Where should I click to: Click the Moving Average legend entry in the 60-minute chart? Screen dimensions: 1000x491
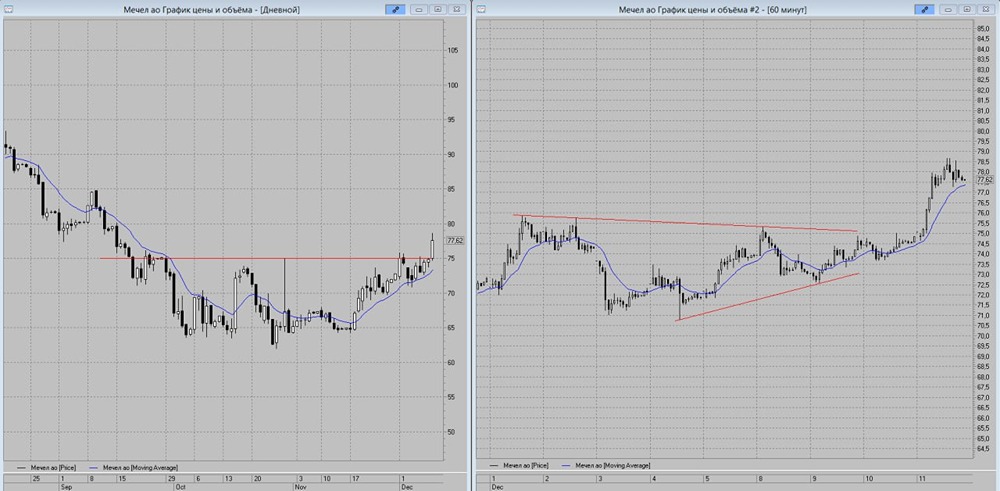point(606,466)
